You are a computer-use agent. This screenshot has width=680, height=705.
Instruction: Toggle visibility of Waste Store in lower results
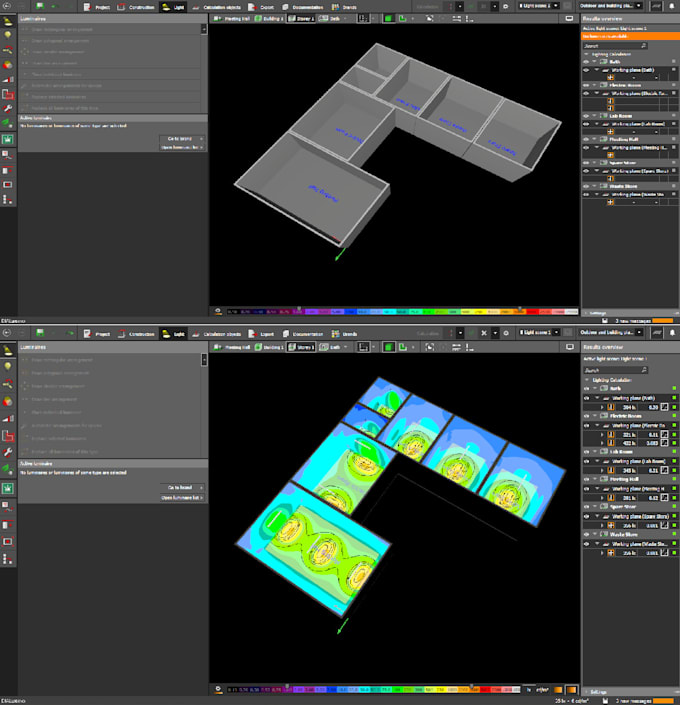pos(586,535)
